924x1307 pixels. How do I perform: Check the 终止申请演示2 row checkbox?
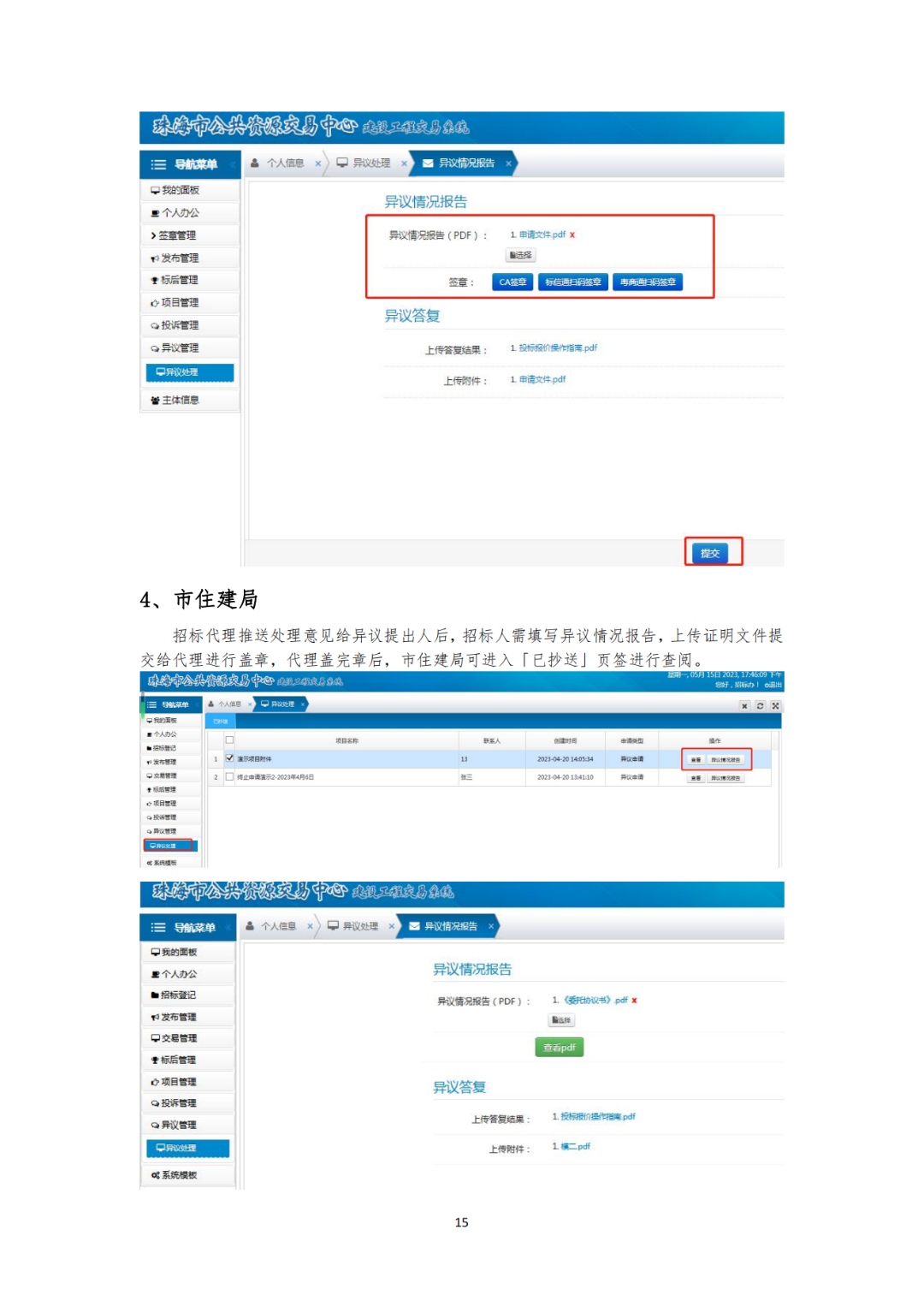coord(229,777)
